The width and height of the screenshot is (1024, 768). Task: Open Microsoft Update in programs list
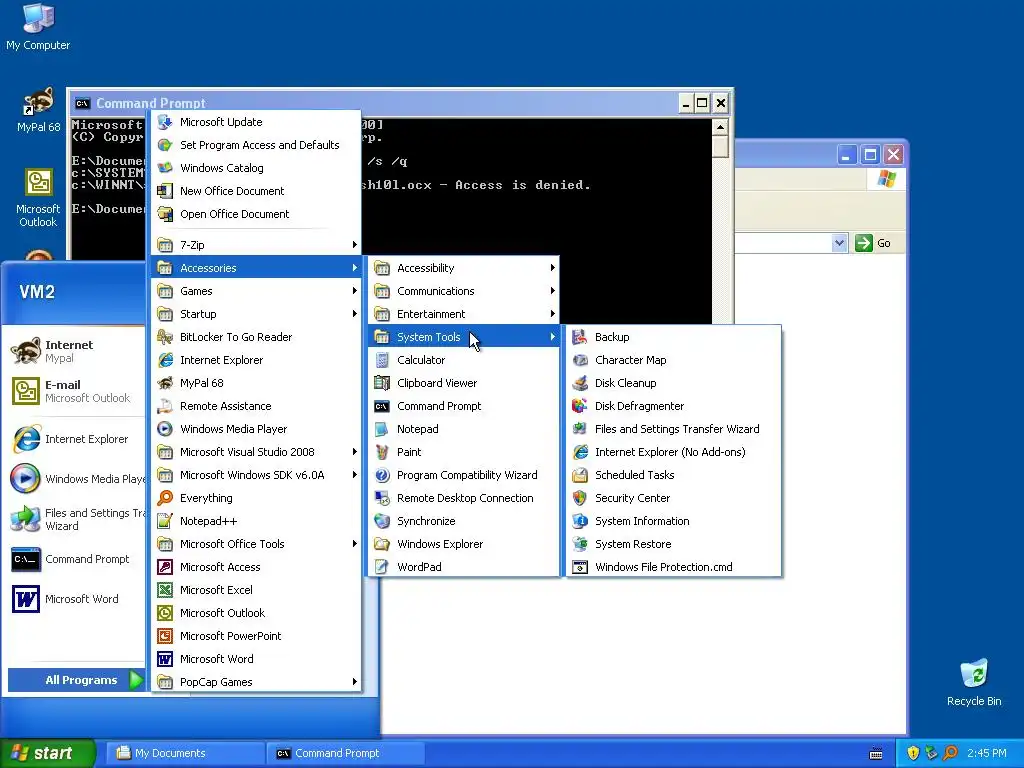(256, 122)
